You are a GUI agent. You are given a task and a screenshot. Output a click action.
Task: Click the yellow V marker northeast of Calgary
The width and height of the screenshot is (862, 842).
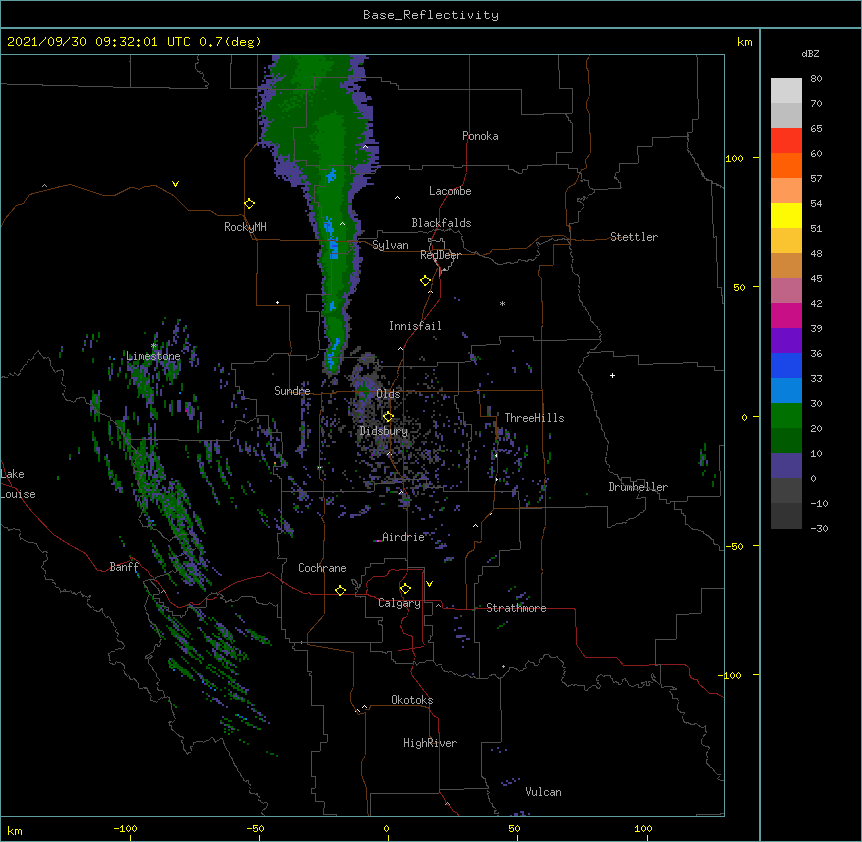tap(429, 584)
